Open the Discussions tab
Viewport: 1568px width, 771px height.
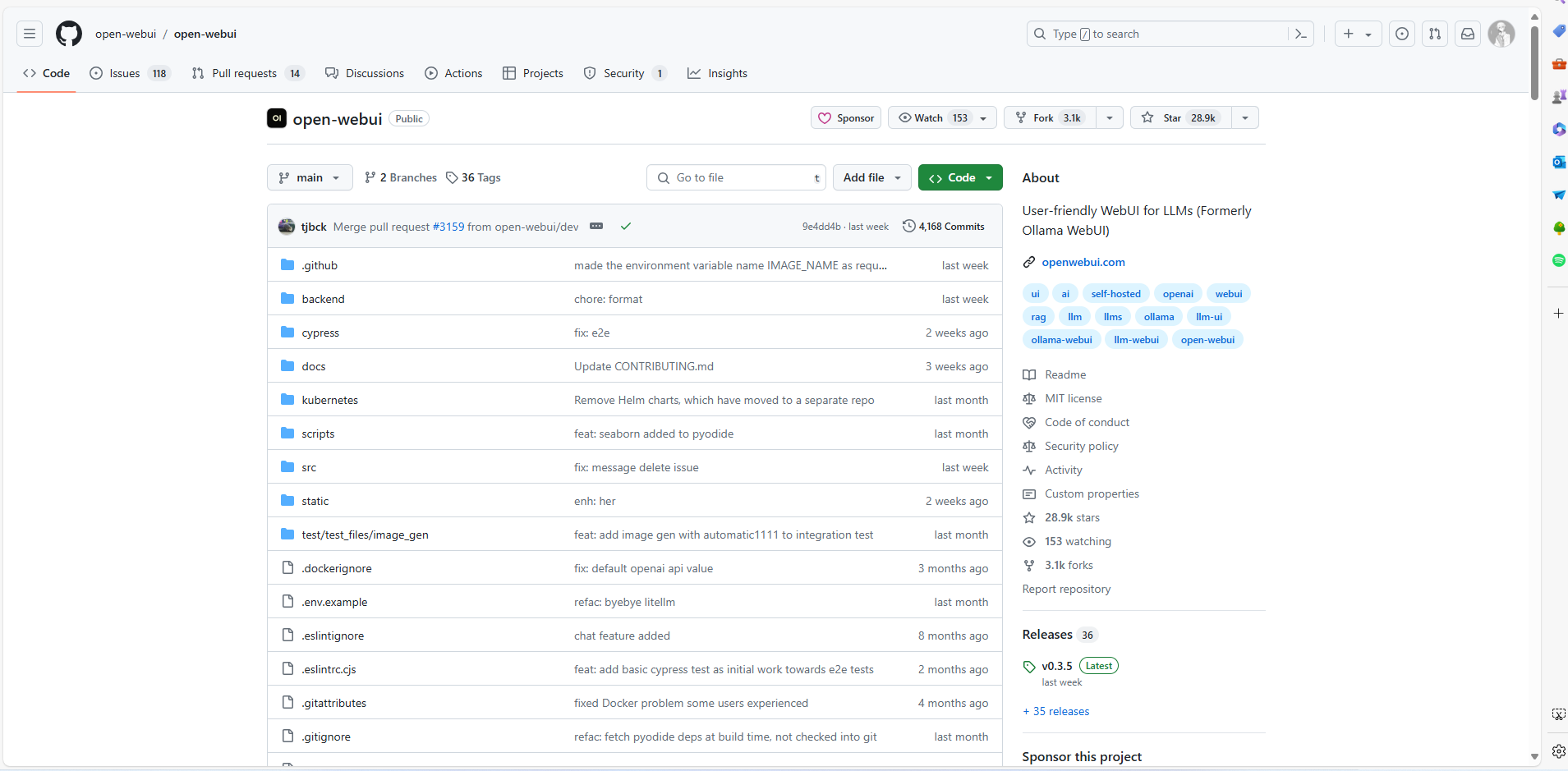click(365, 73)
